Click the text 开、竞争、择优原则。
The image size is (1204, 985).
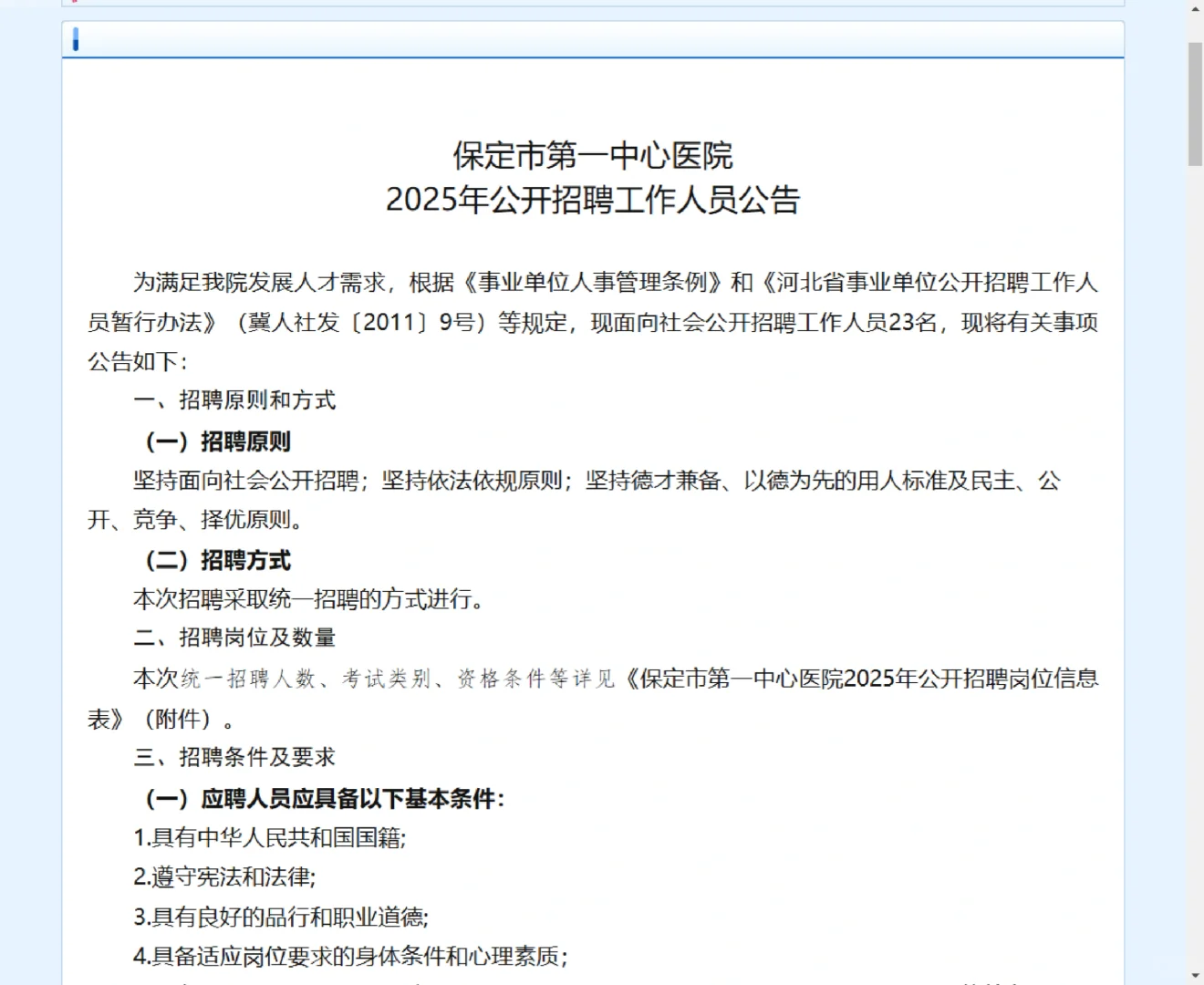coord(195,520)
